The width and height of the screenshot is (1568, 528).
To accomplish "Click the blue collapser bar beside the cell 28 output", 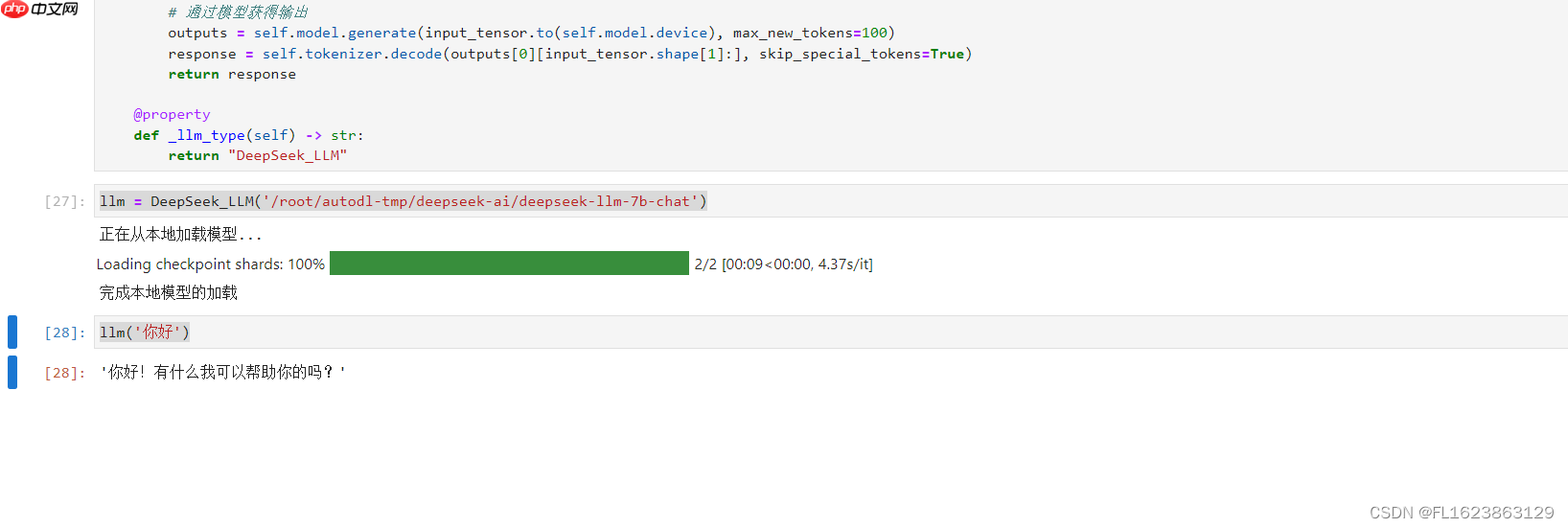I will pyautogui.click(x=12, y=372).
